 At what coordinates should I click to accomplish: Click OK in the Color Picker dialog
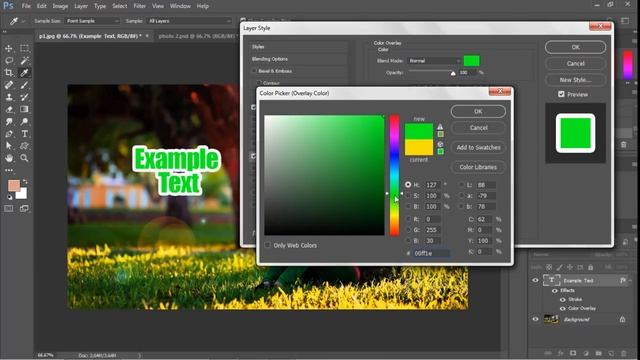pos(478,111)
